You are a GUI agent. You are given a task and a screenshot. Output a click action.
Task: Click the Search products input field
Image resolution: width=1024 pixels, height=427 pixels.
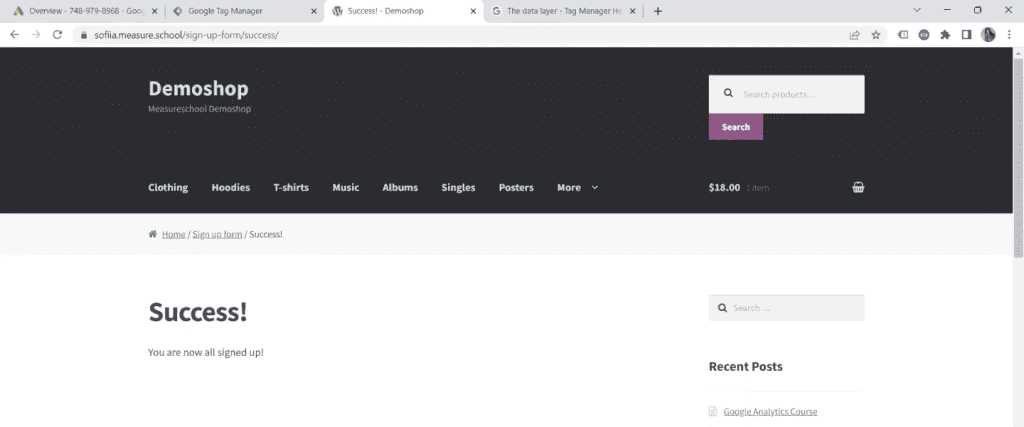tap(786, 94)
